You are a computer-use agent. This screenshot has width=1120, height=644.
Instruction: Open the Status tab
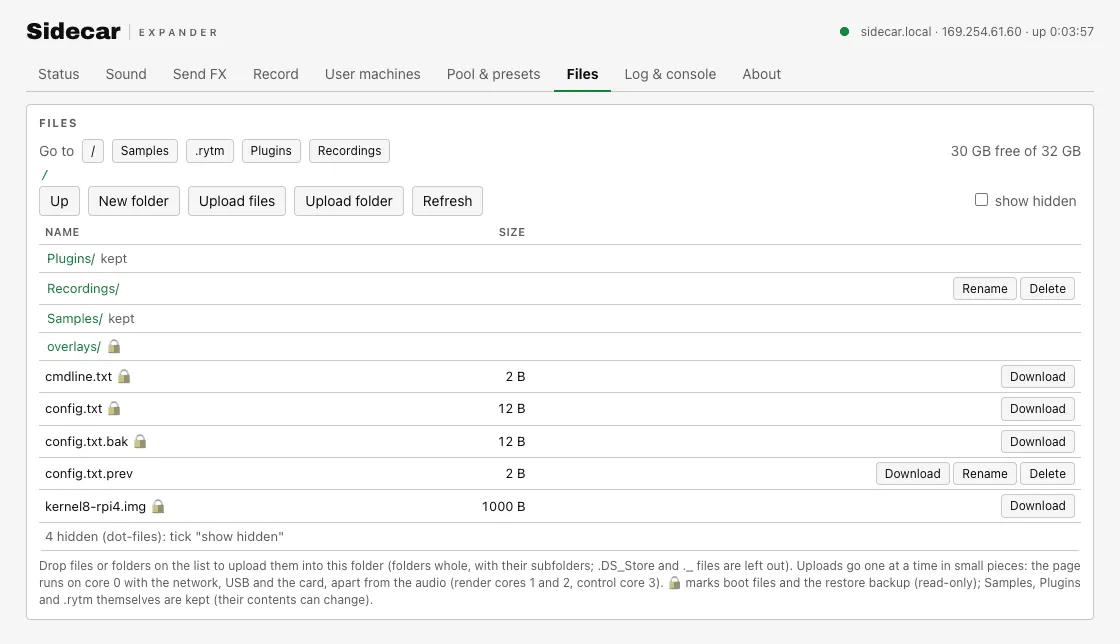[59, 74]
